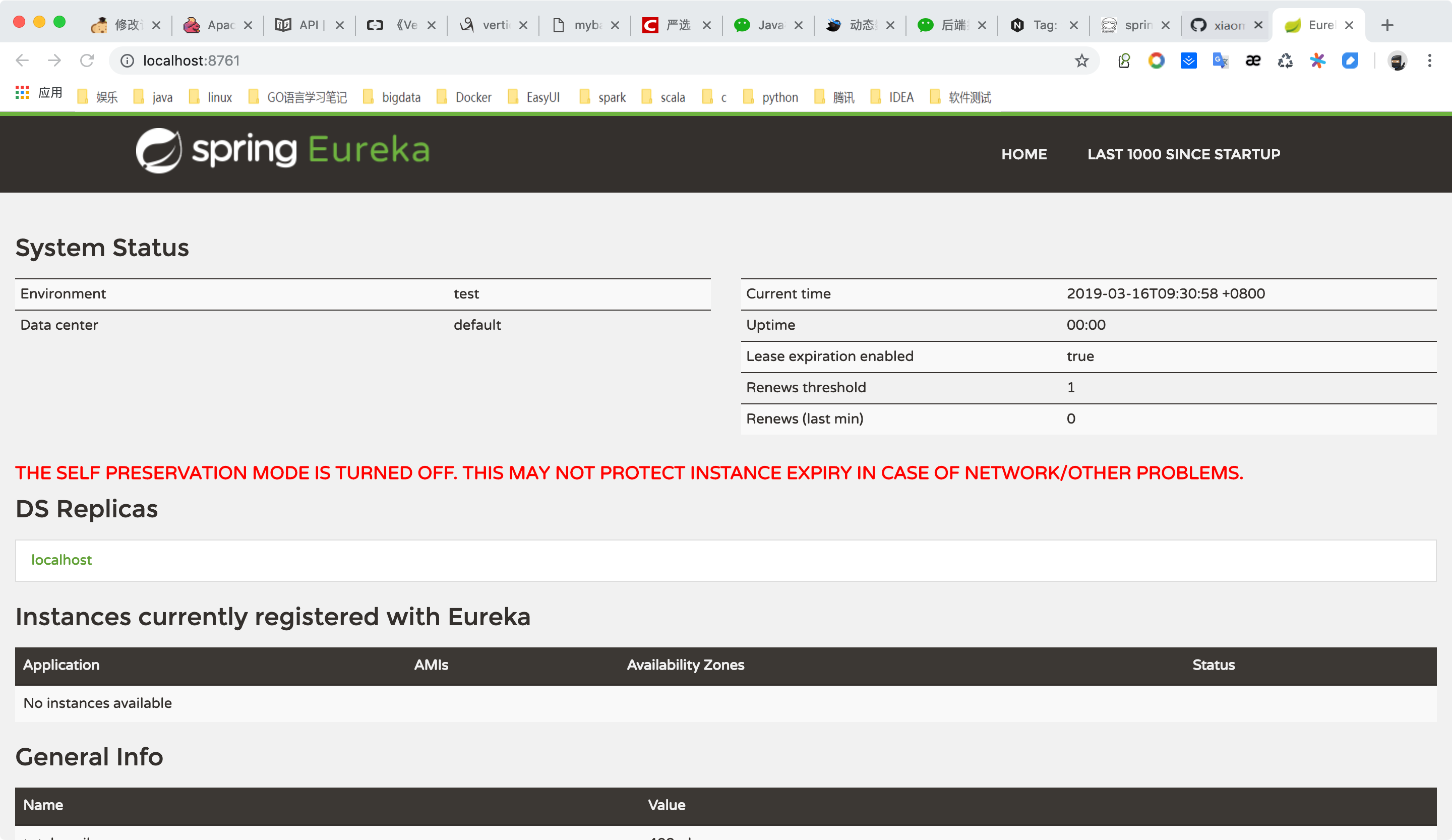
Task: Open new tab with plus button
Action: [x=1387, y=25]
